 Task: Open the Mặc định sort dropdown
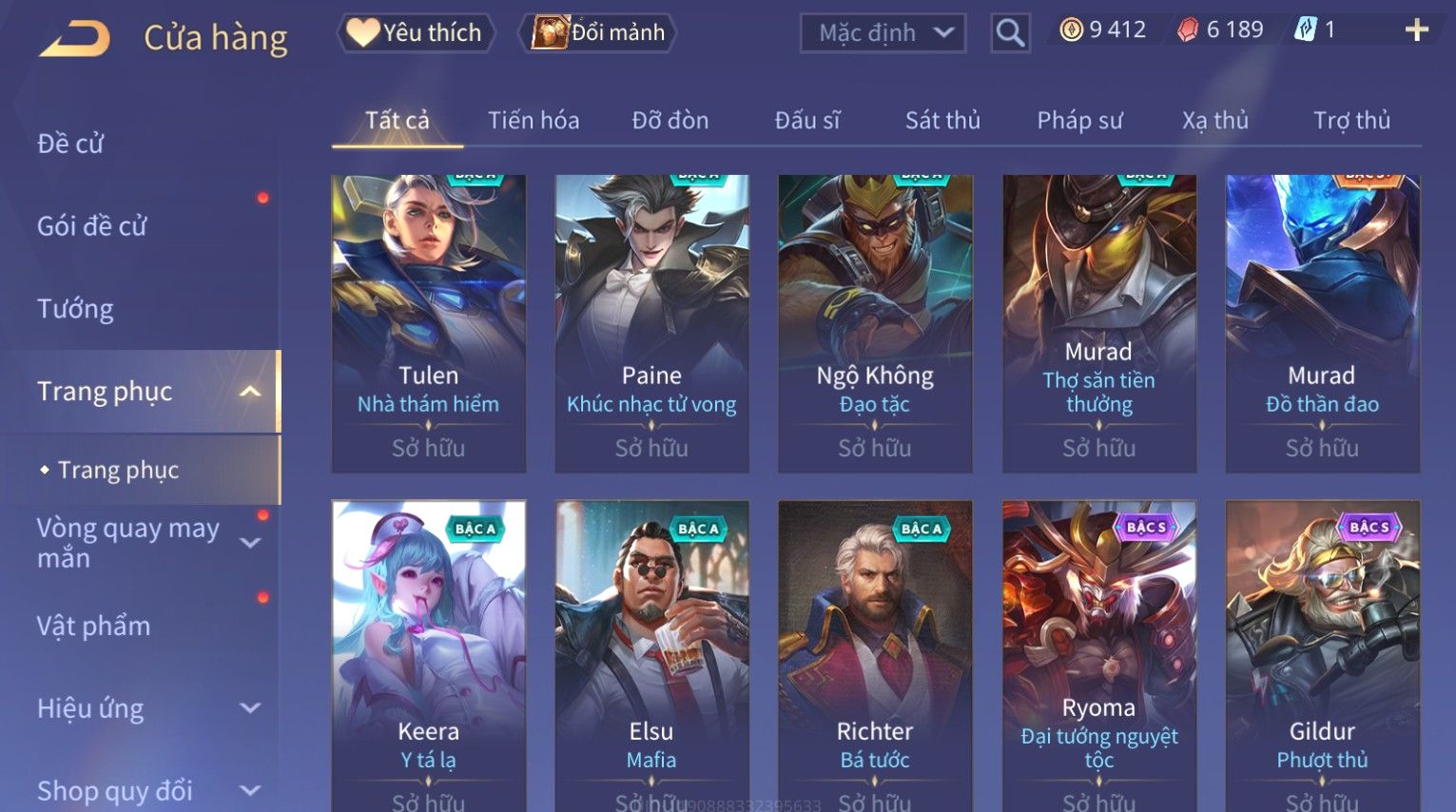tap(883, 33)
